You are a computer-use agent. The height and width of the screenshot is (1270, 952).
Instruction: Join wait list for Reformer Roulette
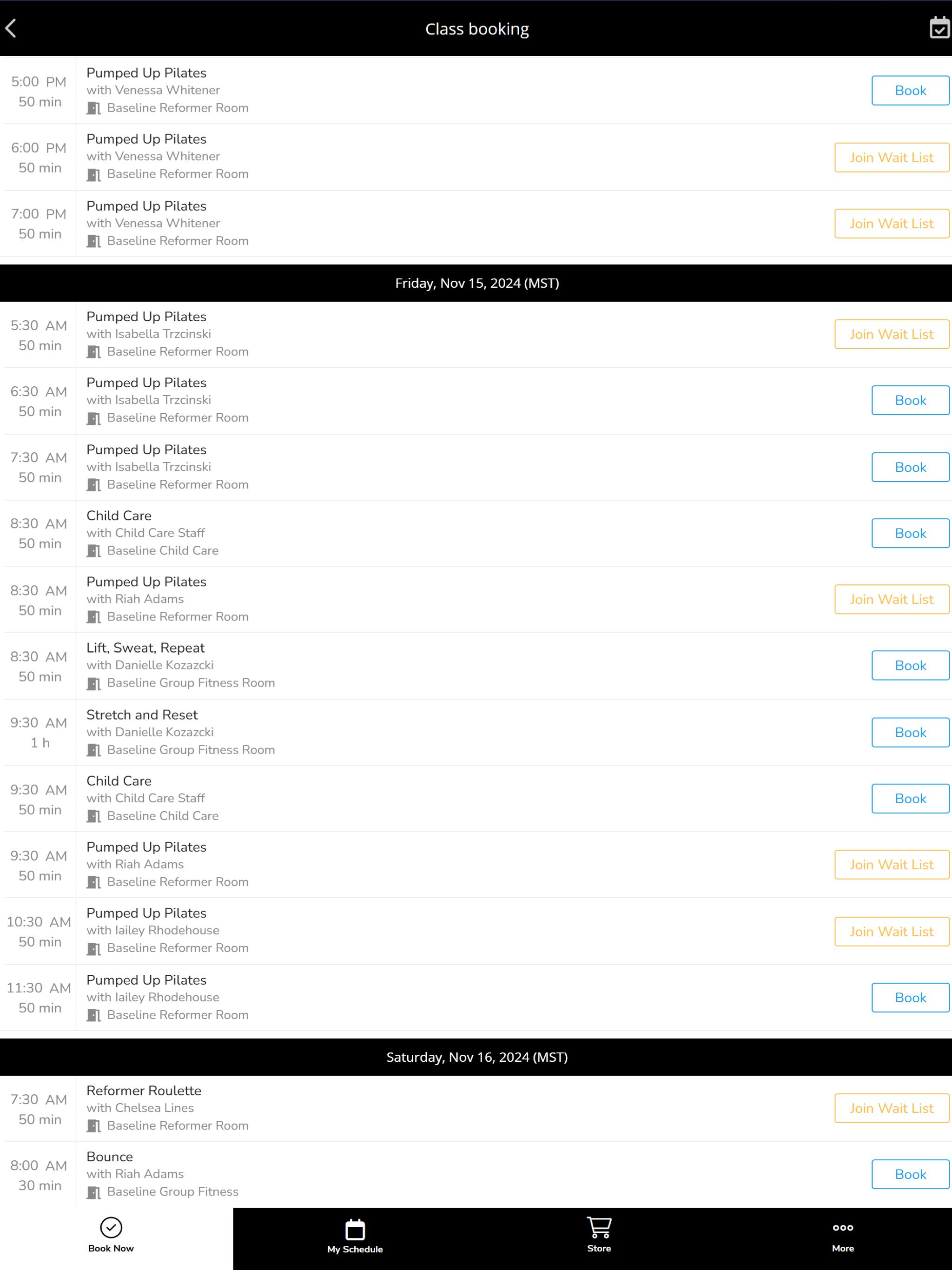[x=892, y=1108]
